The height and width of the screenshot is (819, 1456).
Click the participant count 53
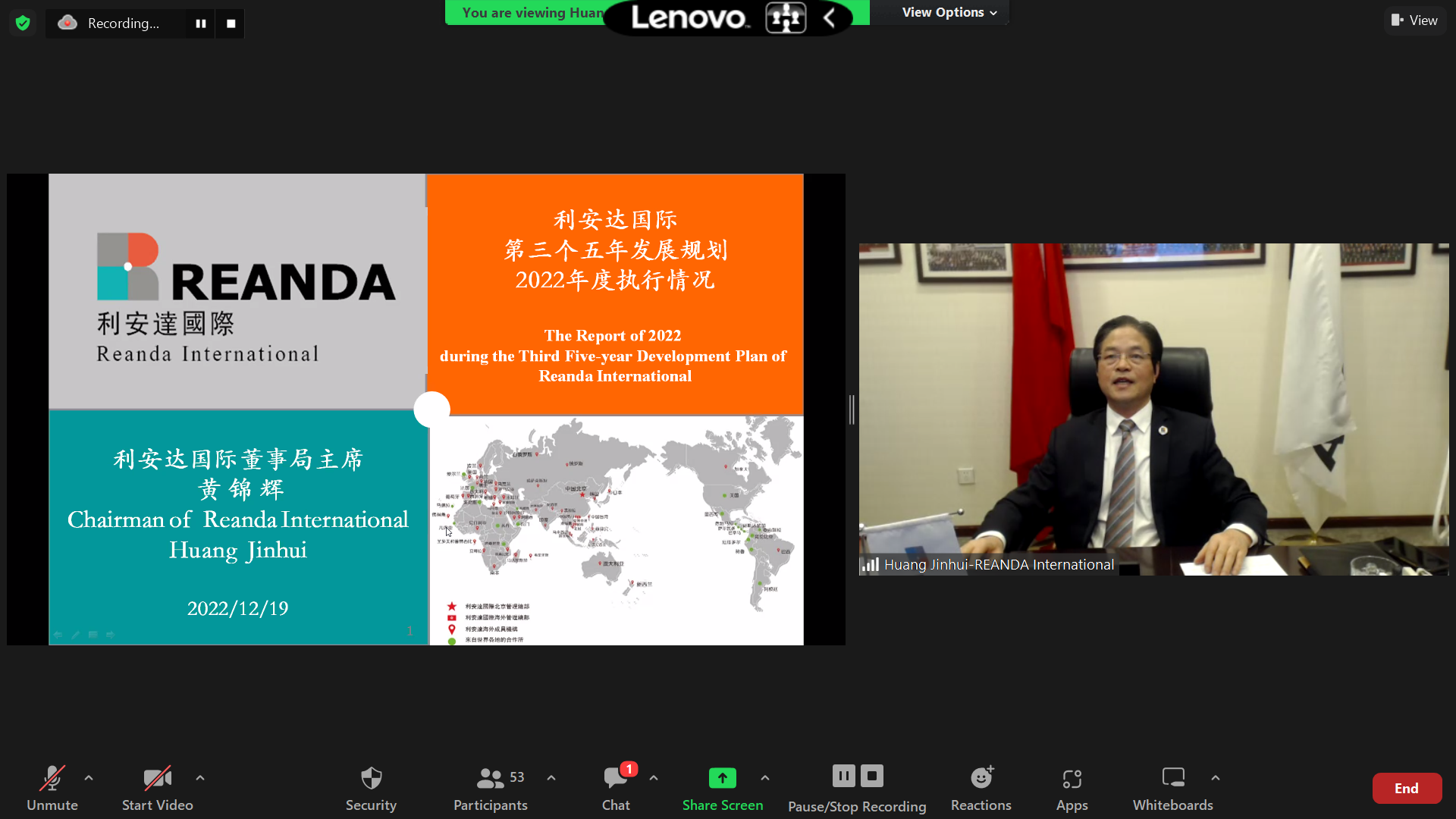(x=517, y=777)
